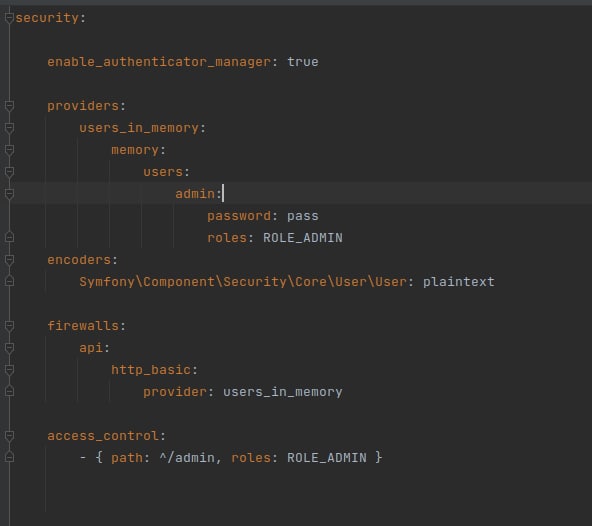
Task: Collapse the users: block fold marker
Action: click(x=9, y=172)
